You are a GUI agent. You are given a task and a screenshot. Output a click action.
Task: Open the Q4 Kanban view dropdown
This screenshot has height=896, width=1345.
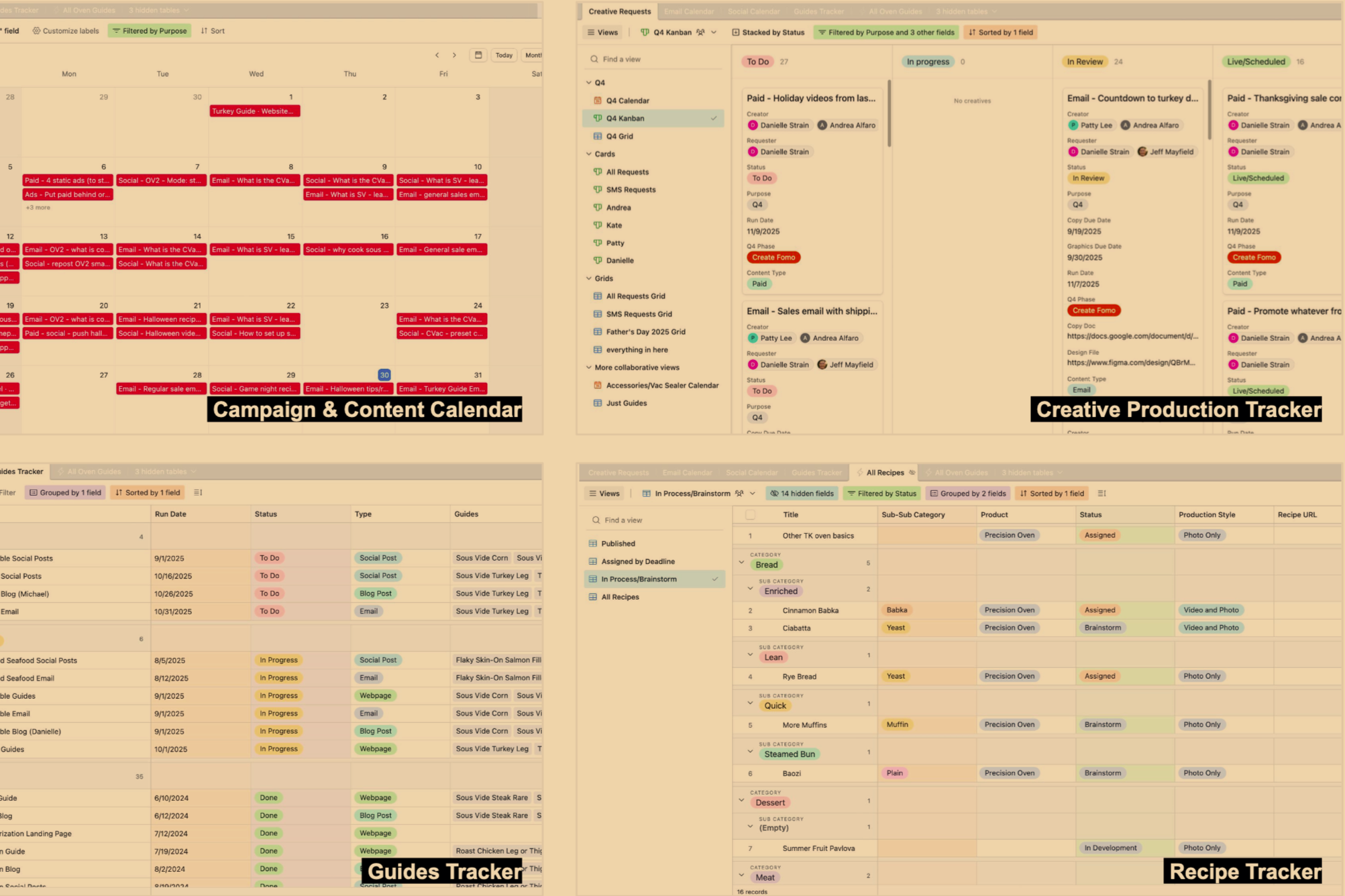(713, 32)
